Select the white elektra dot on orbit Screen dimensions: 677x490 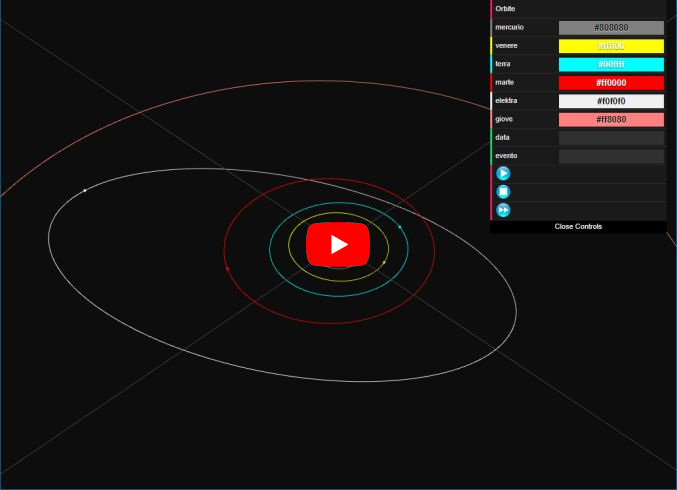pyautogui.click(x=85, y=190)
